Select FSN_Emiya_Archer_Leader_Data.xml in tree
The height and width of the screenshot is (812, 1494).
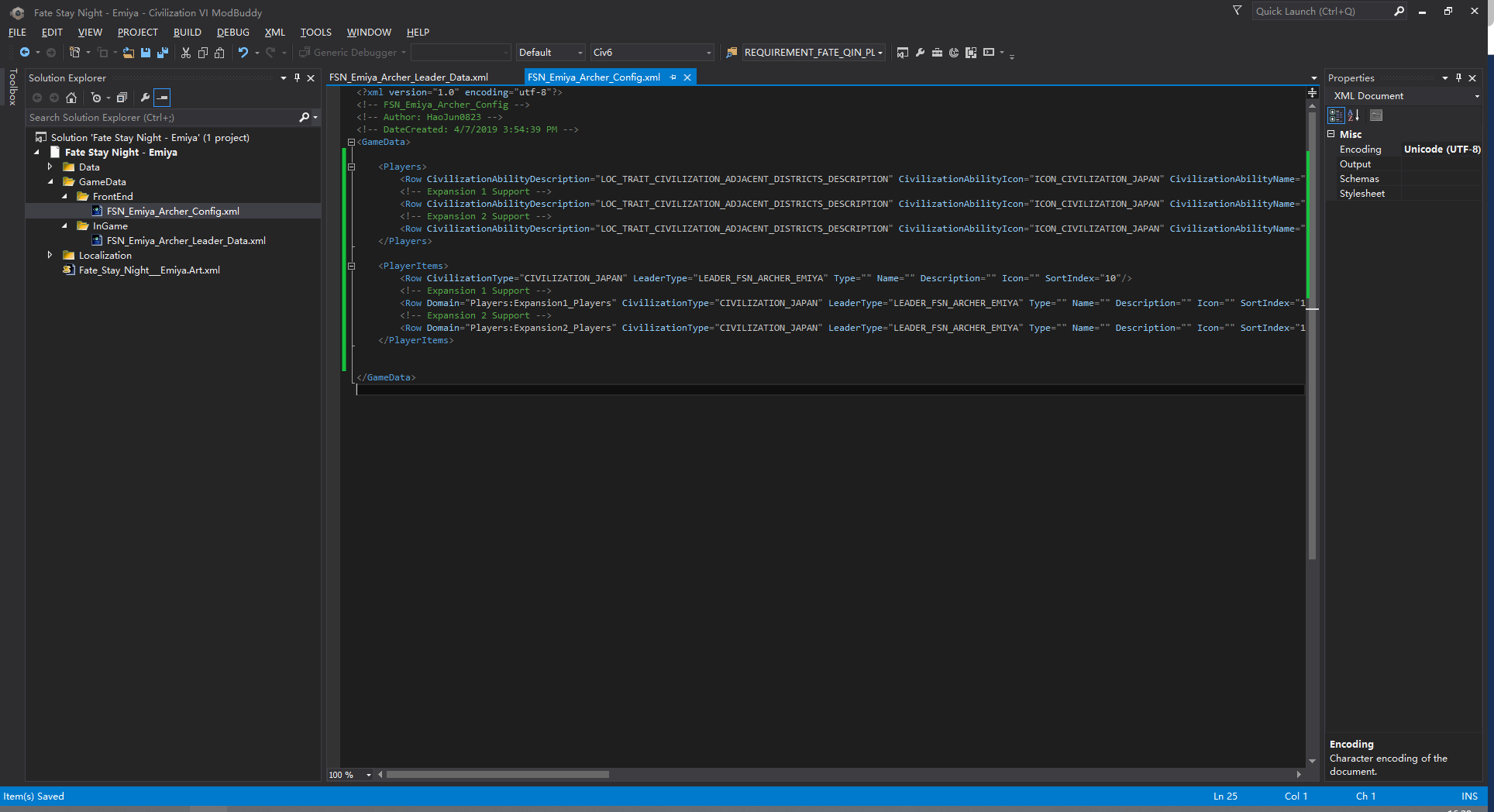[186, 241]
